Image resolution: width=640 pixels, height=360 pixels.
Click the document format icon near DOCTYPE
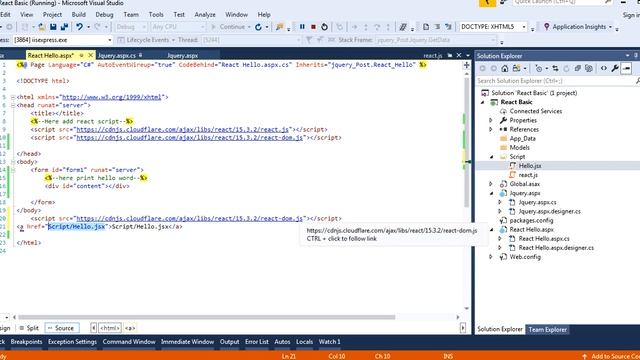426,27
